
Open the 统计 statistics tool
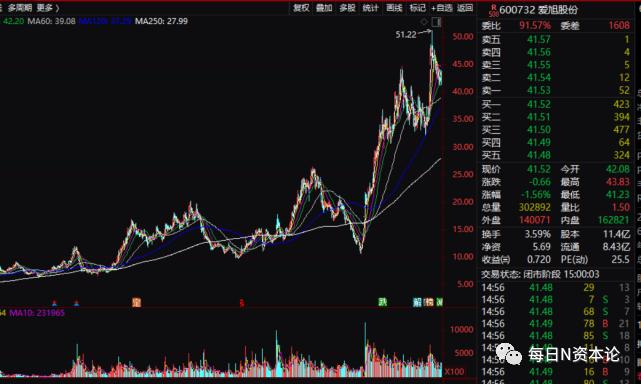point(371,8)
